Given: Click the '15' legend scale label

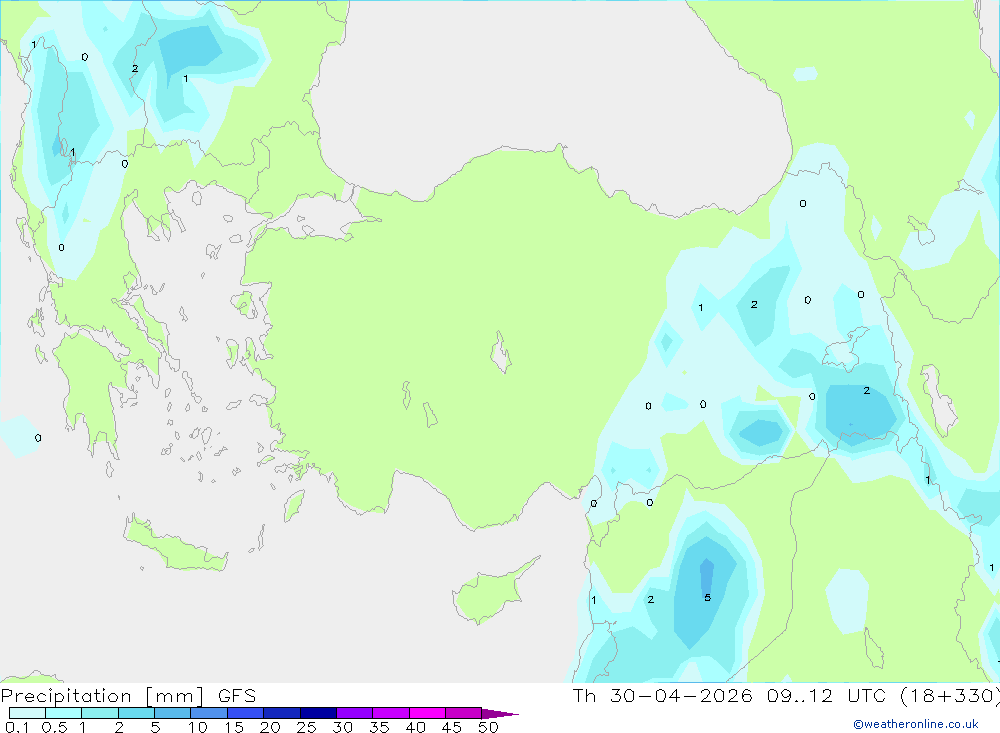Looking at the screenshot, I should 234,727.
